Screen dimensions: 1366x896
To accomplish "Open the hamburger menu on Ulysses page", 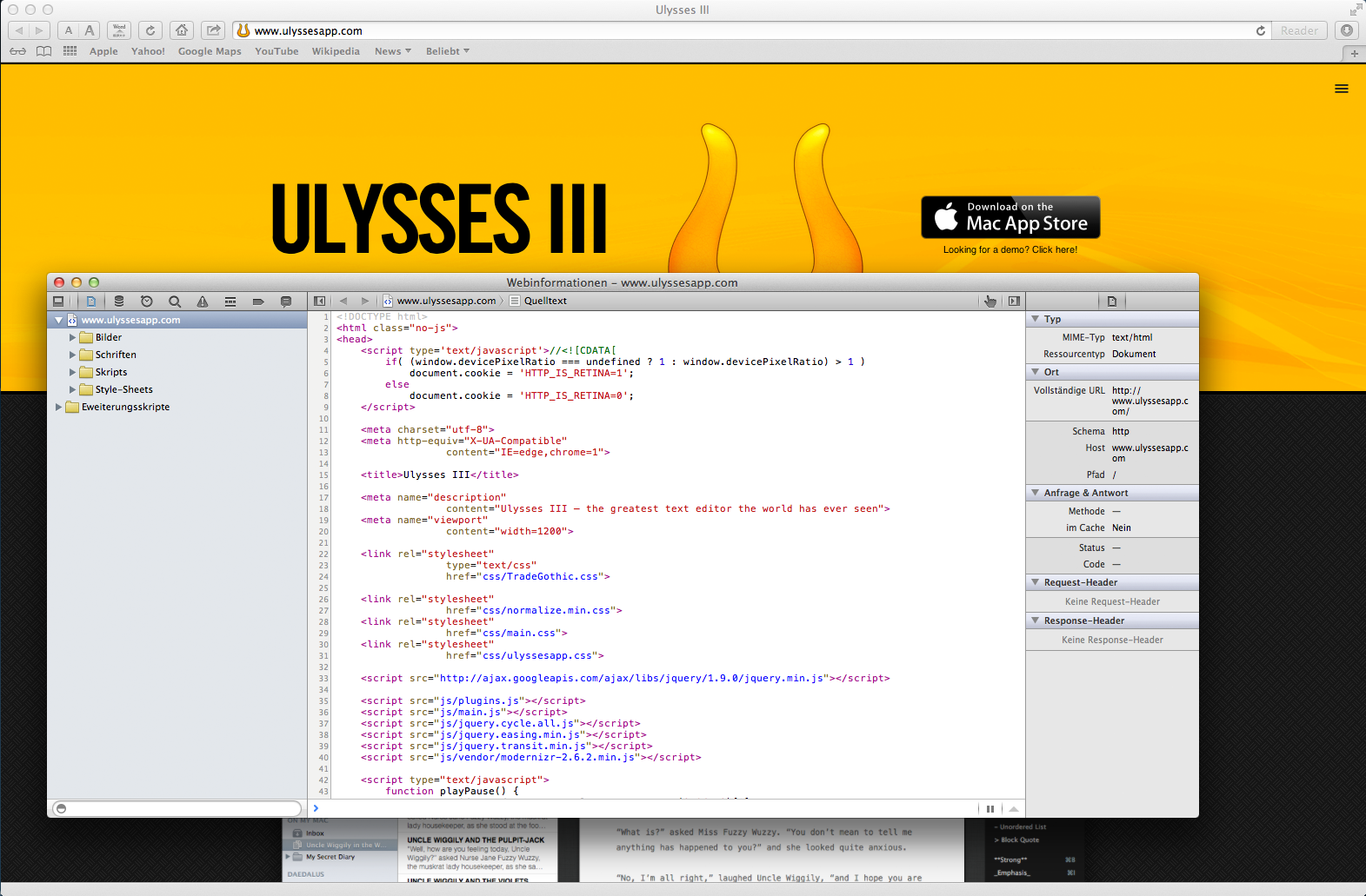I will pyautogui.click(x=1342, y=89).
